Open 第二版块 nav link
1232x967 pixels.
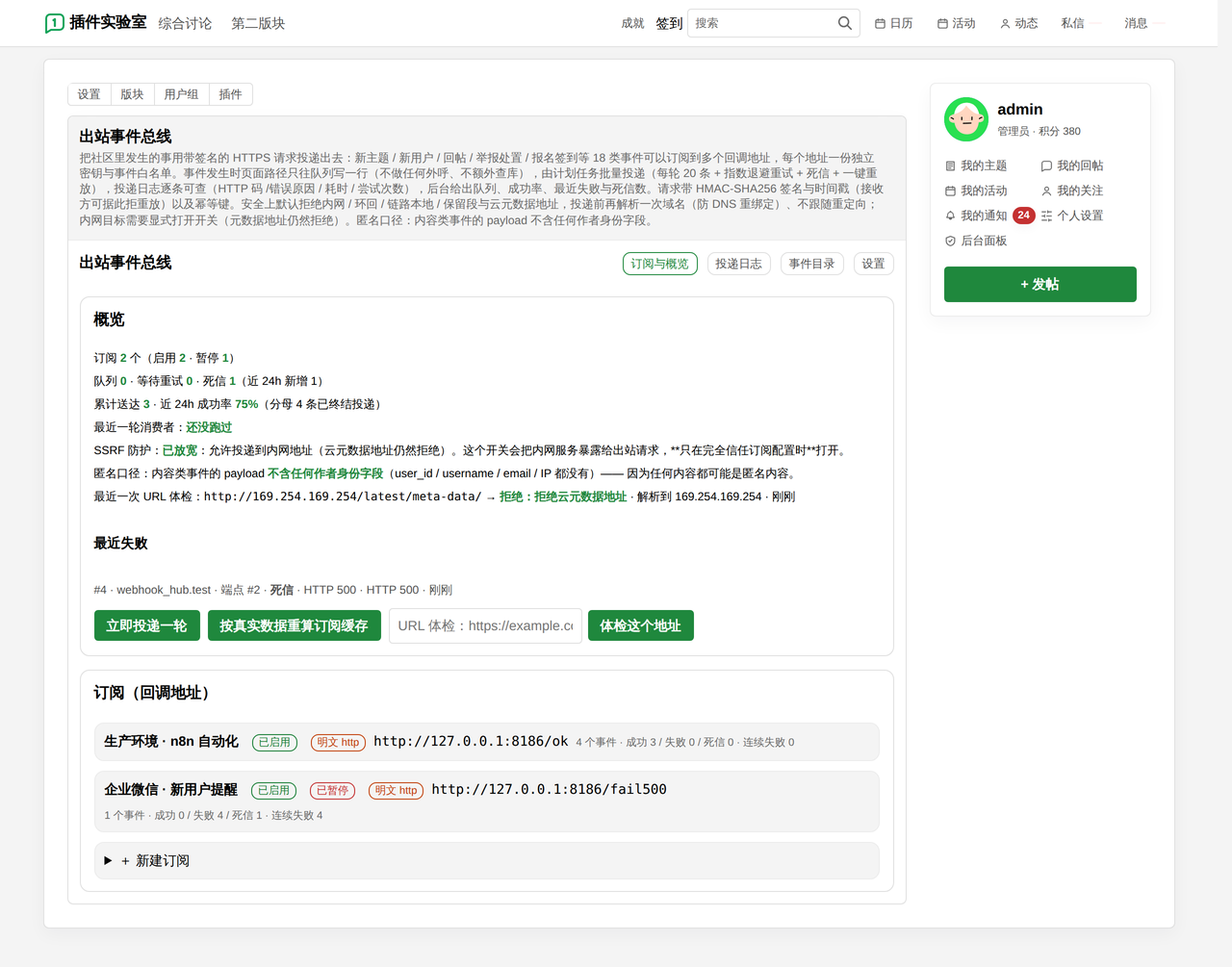pos(258,23)
